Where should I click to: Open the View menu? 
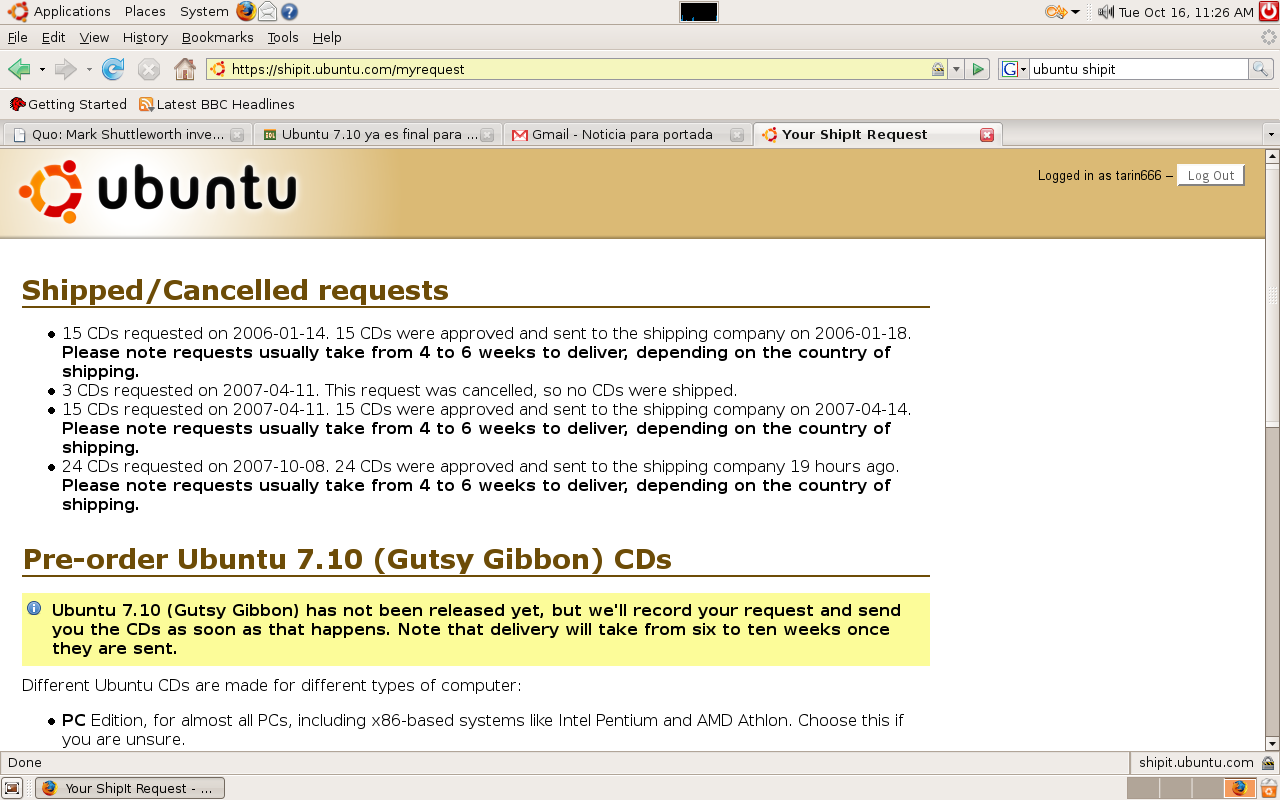[94, 37]
